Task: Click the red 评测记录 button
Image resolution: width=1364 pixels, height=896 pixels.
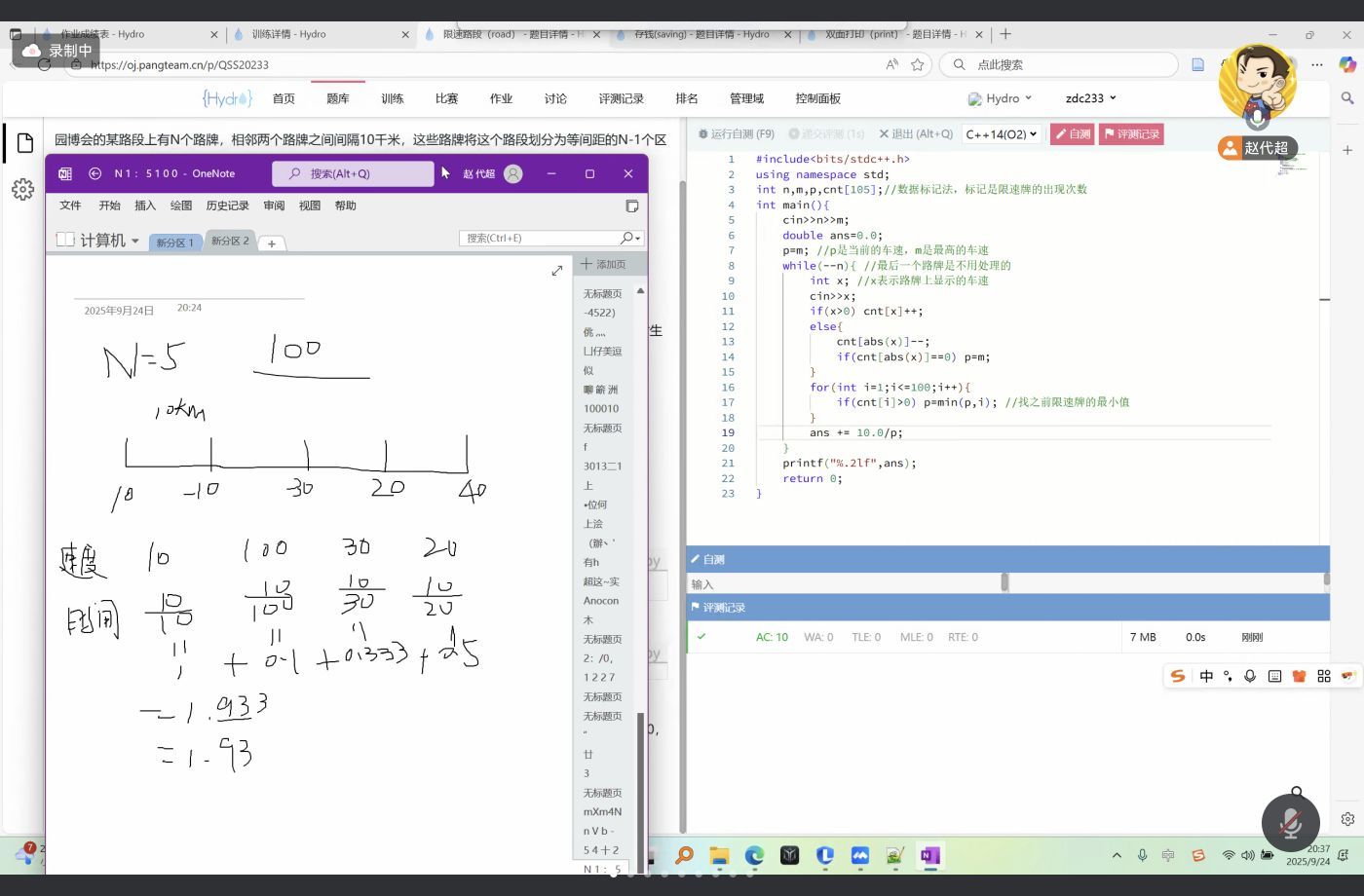Action: [x=1131, y=134]
